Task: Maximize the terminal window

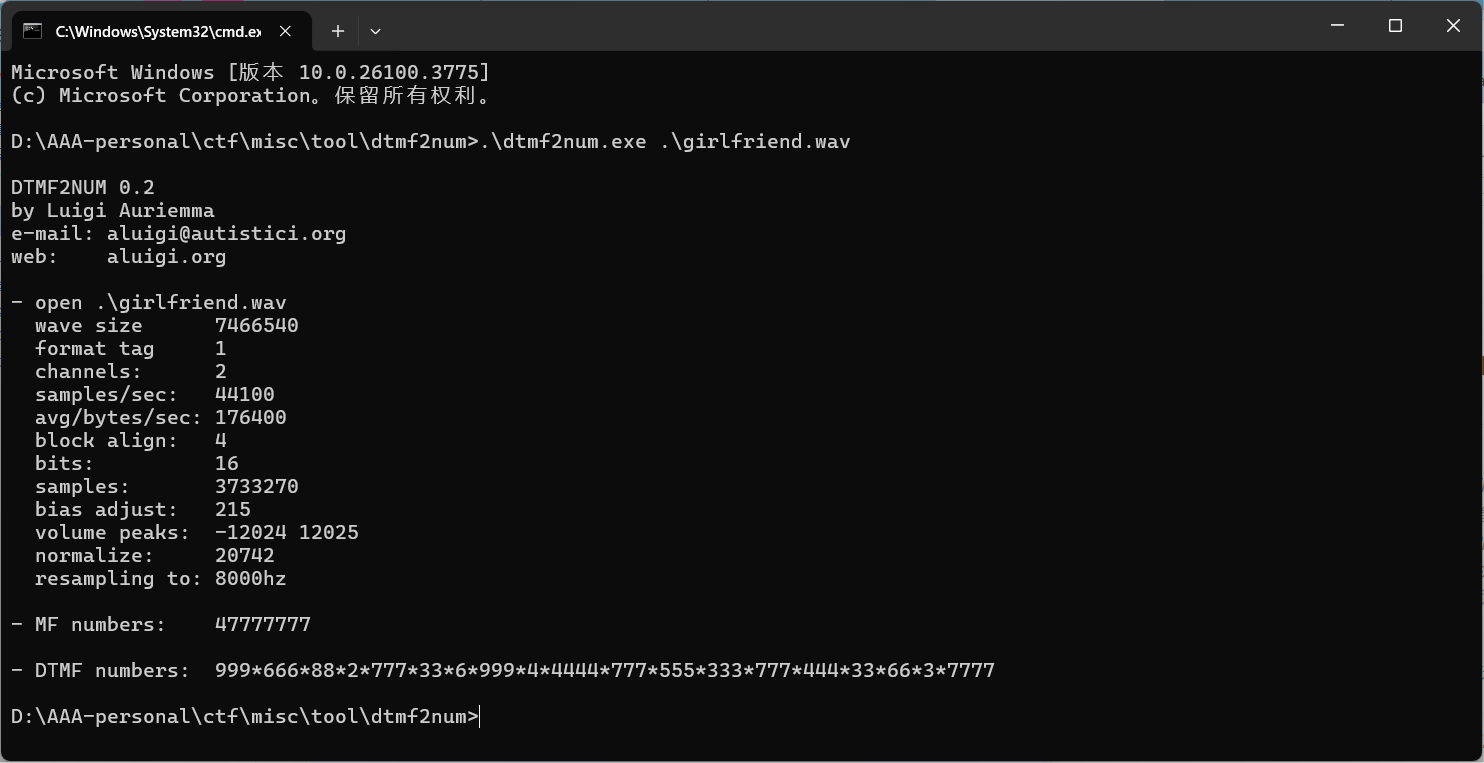Action: pyautogui.click(x=1395, y=25)
